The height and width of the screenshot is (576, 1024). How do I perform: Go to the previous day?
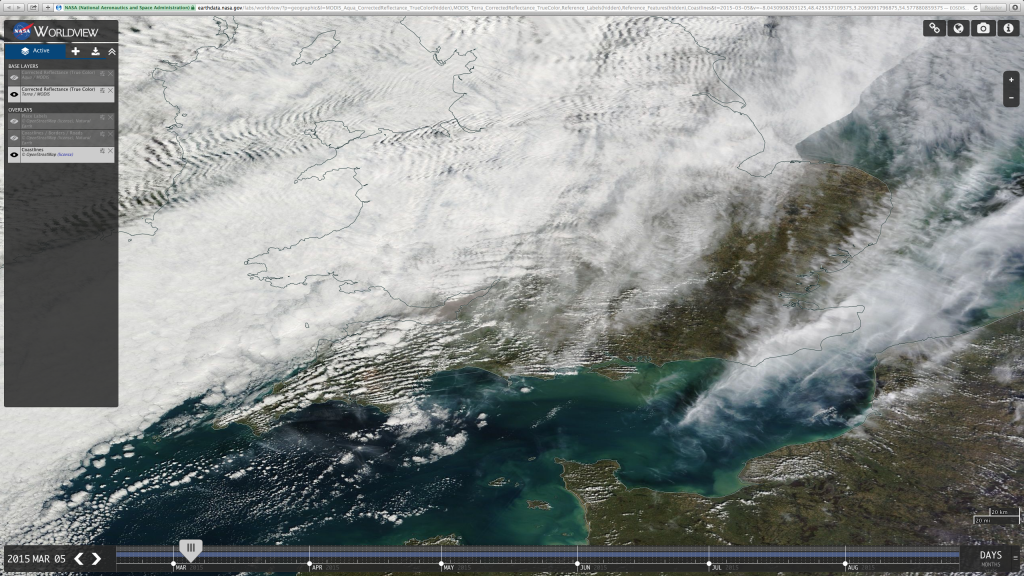coord(79,558)
